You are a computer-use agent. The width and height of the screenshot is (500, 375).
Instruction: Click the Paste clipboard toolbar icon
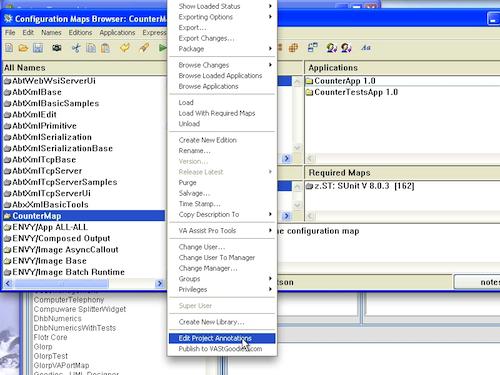click(105, 48)
